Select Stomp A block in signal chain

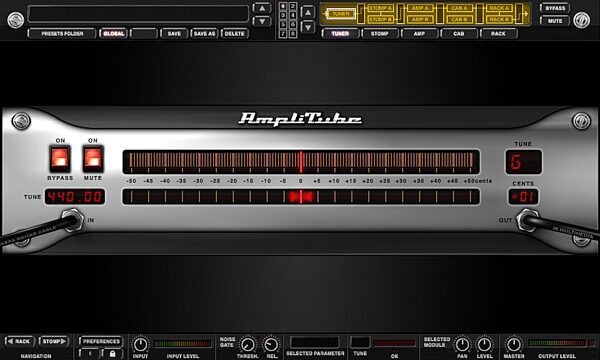click(x=380, y=8)
